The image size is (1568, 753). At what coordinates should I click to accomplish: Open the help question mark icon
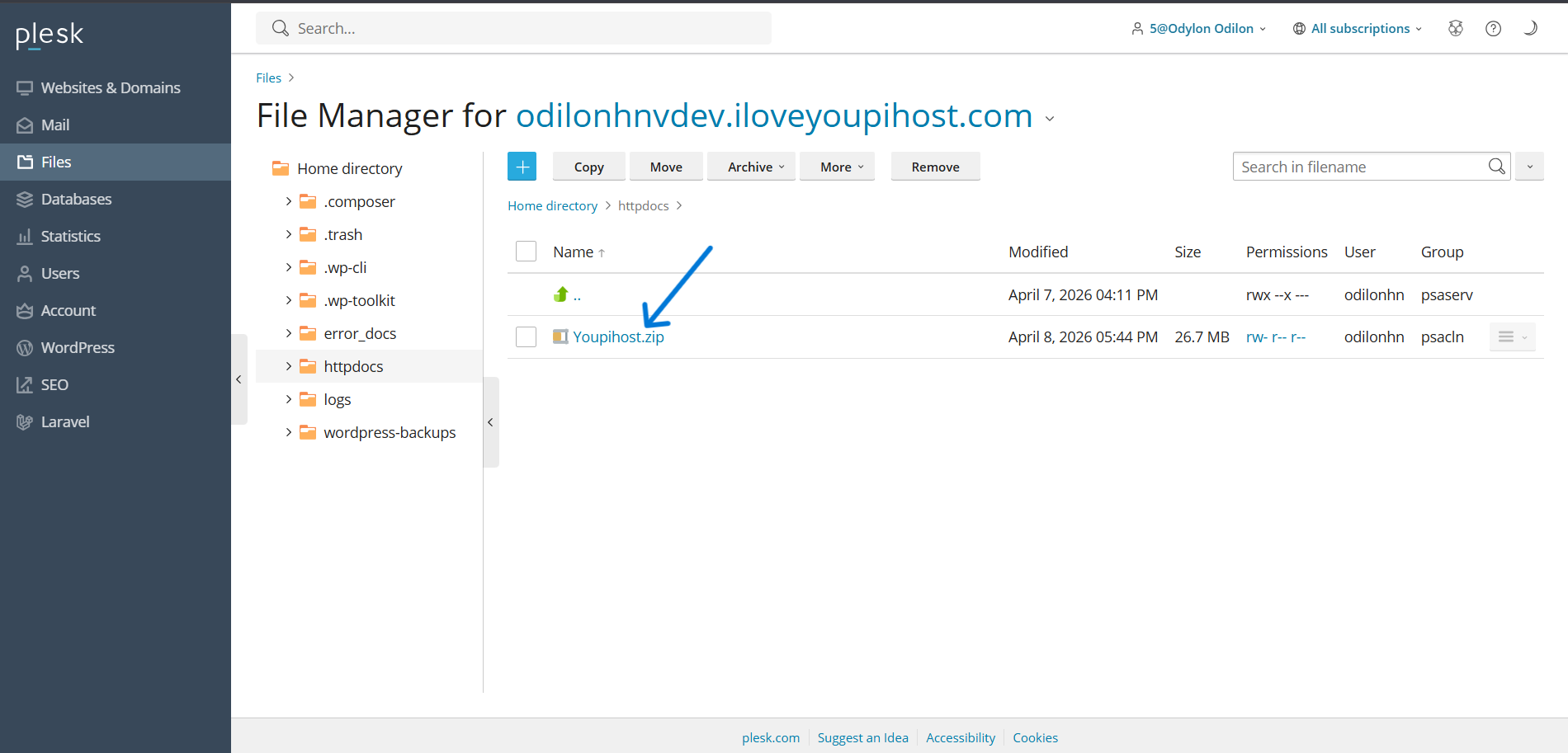click(1493, 28)
